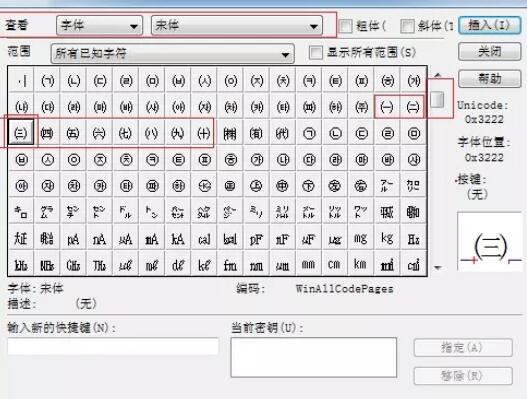Viewport: 527px width, 399px height.
Task: Click the glyph grid scrollbar thumb
Action: (x=437, y=99)
